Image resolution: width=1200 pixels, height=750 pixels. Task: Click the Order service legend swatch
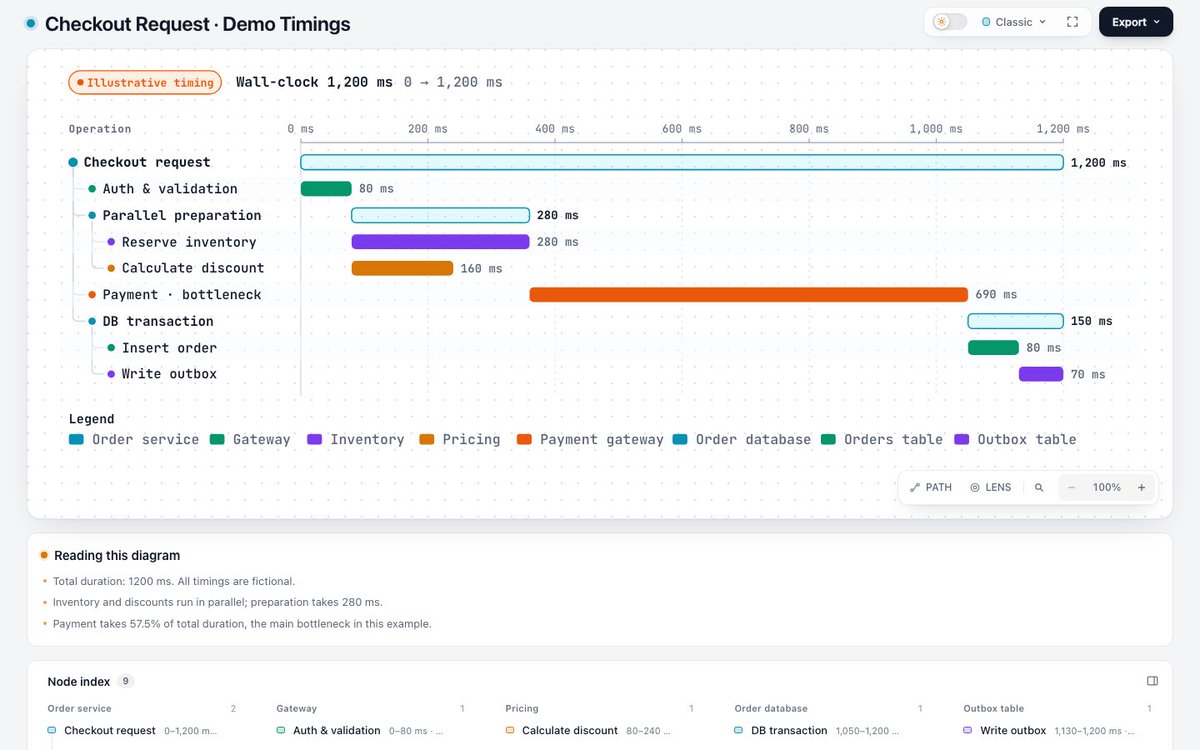(x=77, y=440)
